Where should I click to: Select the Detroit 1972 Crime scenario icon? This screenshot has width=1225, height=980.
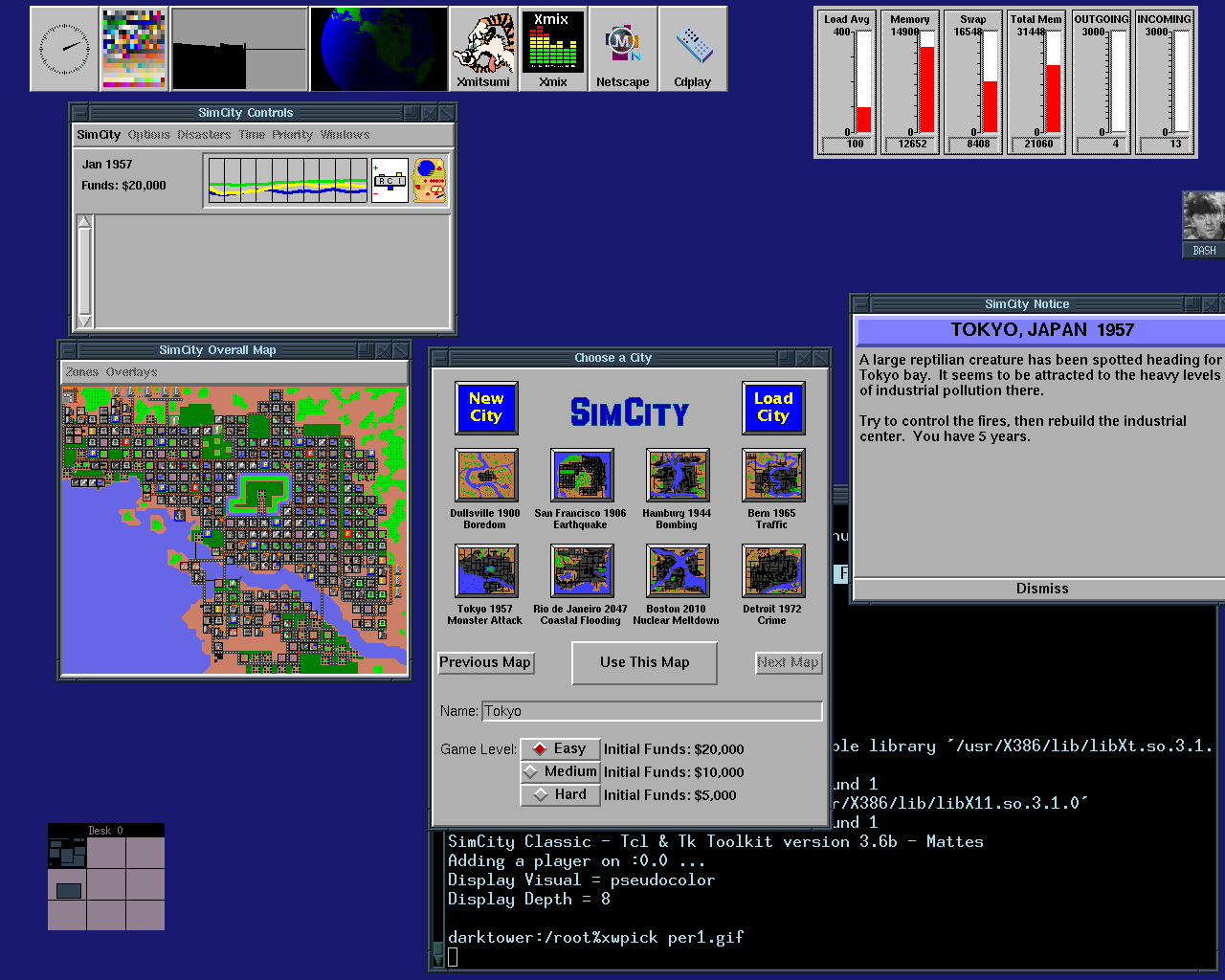tap(773, 571)
